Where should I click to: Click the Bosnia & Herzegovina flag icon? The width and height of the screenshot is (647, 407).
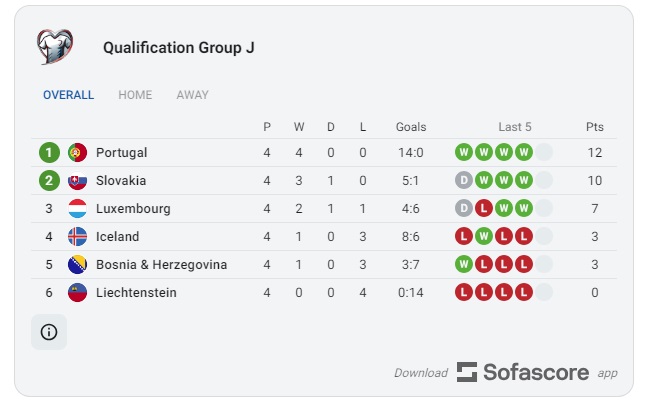77,265
